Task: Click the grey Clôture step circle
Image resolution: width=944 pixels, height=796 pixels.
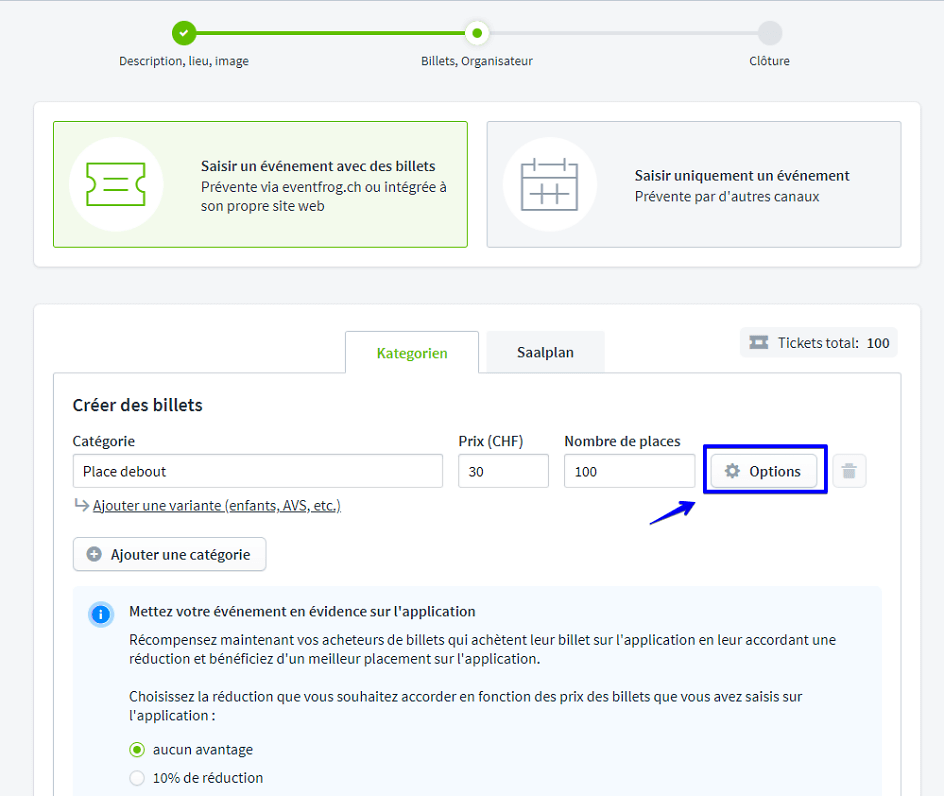Action: click(769, 33)
